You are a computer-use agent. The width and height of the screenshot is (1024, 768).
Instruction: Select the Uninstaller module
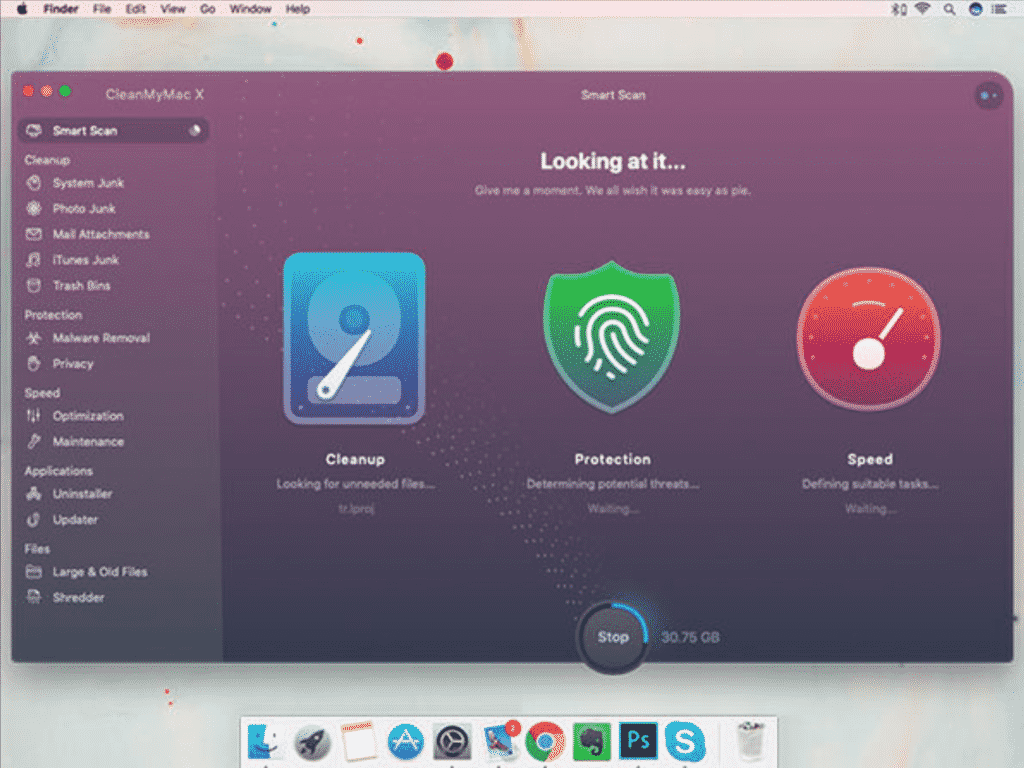83,493
